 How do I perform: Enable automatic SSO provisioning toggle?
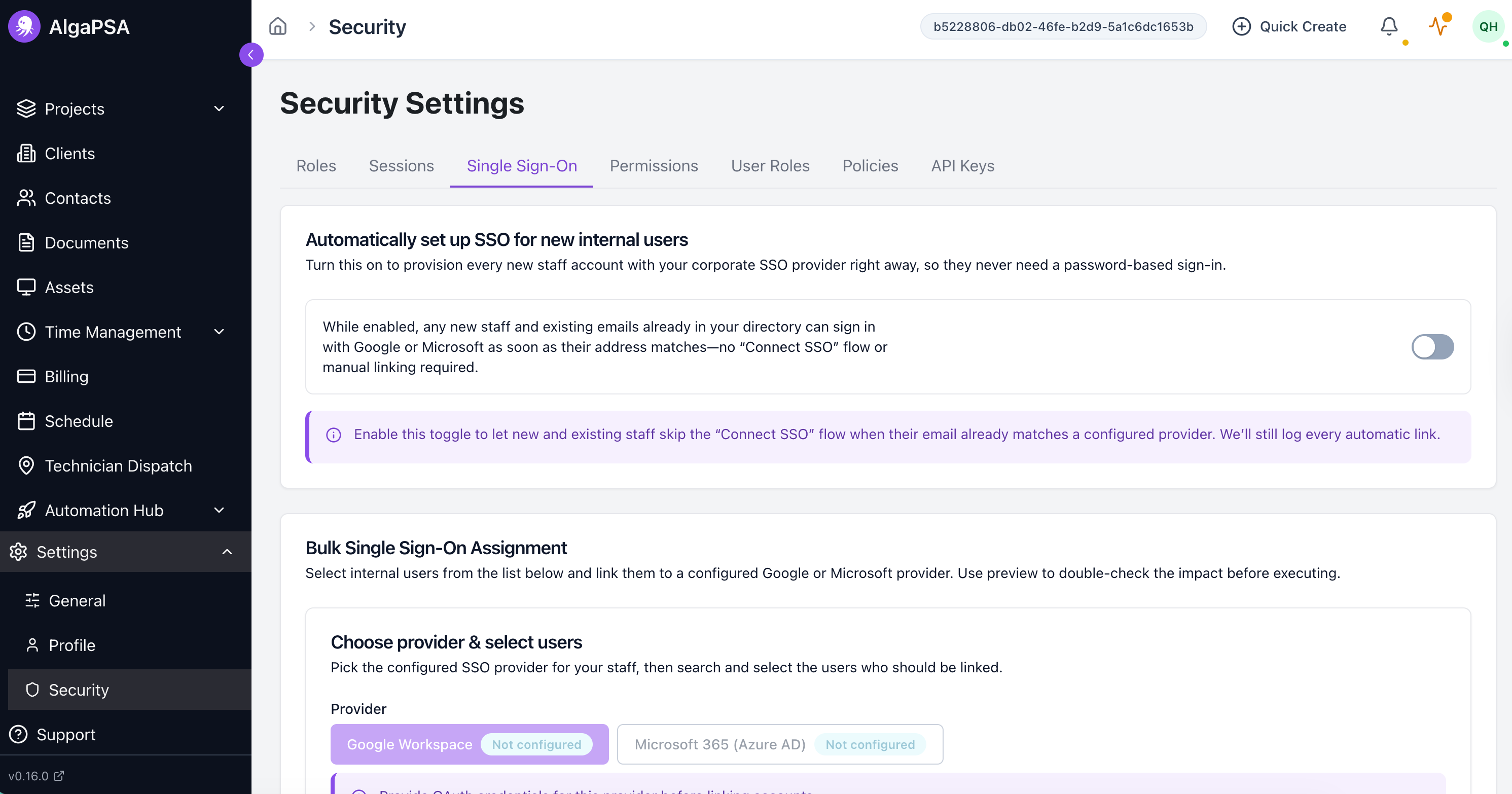click(1432, 347)
